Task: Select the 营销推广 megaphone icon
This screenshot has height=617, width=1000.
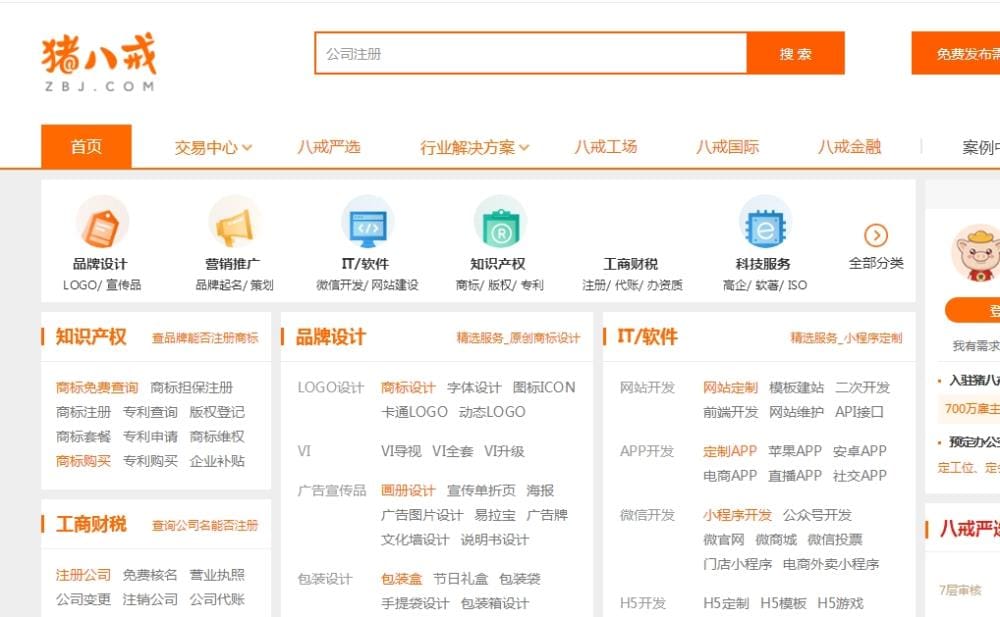Action: (x=233, y=228)
